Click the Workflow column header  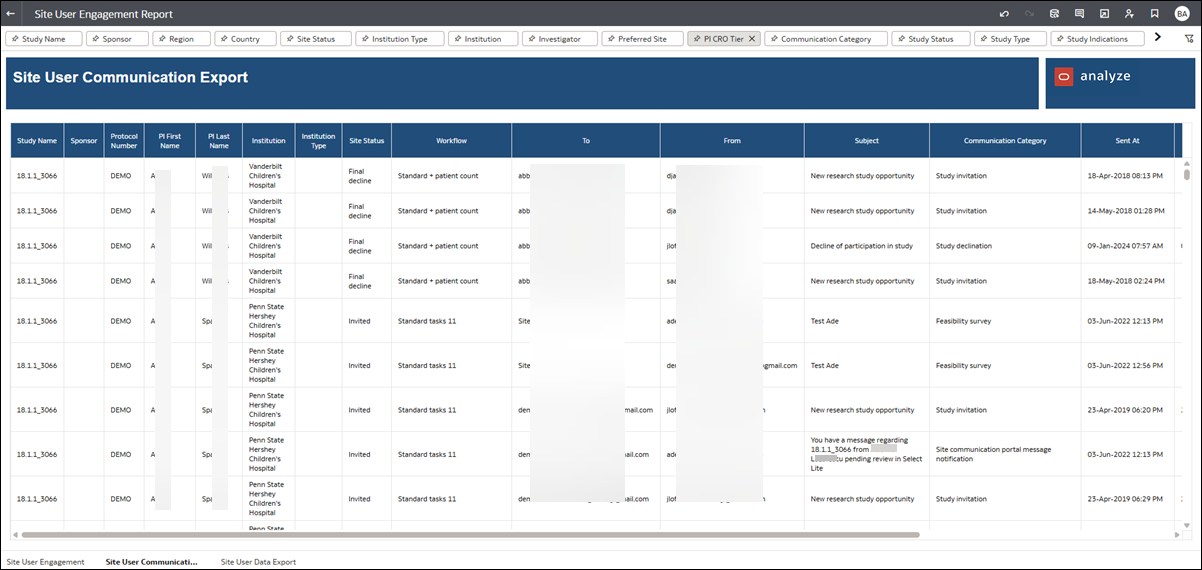[452, 141]
